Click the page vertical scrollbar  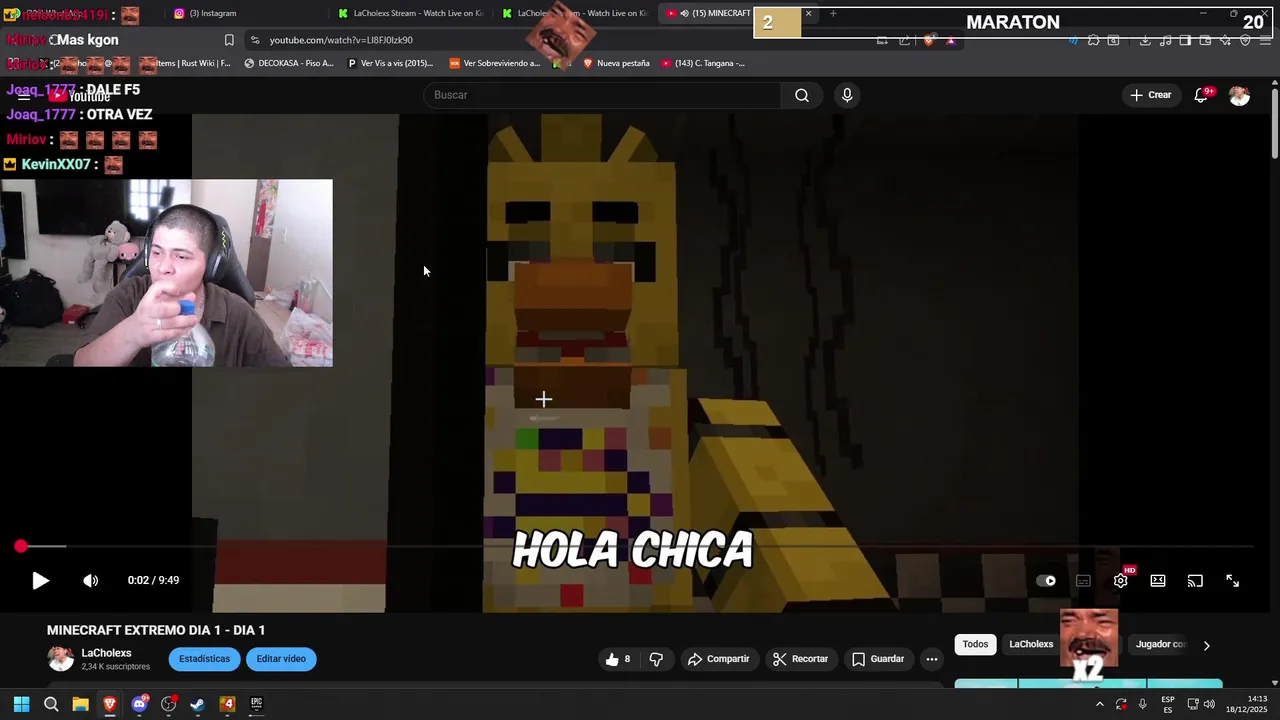pos(1274,122)
